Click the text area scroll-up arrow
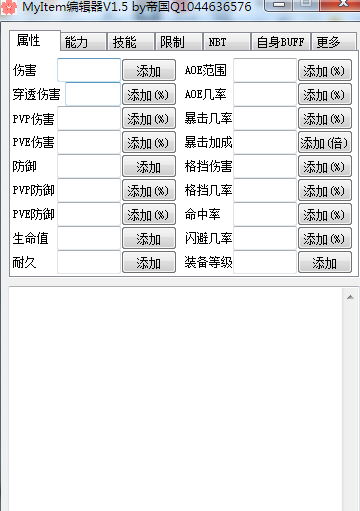The image size is (360, 511). pos(350,297)
